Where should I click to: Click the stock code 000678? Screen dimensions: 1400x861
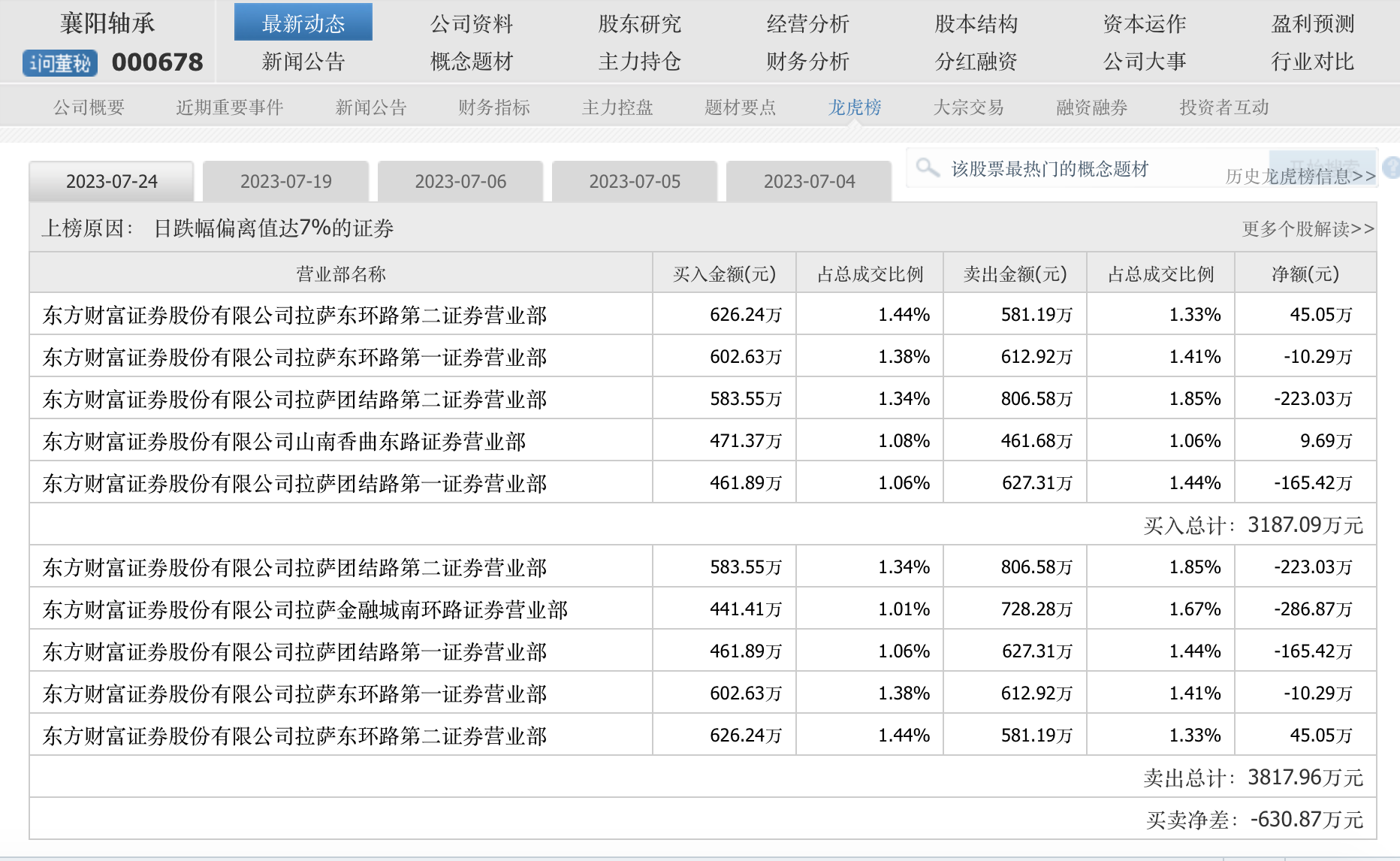(158, 62)
